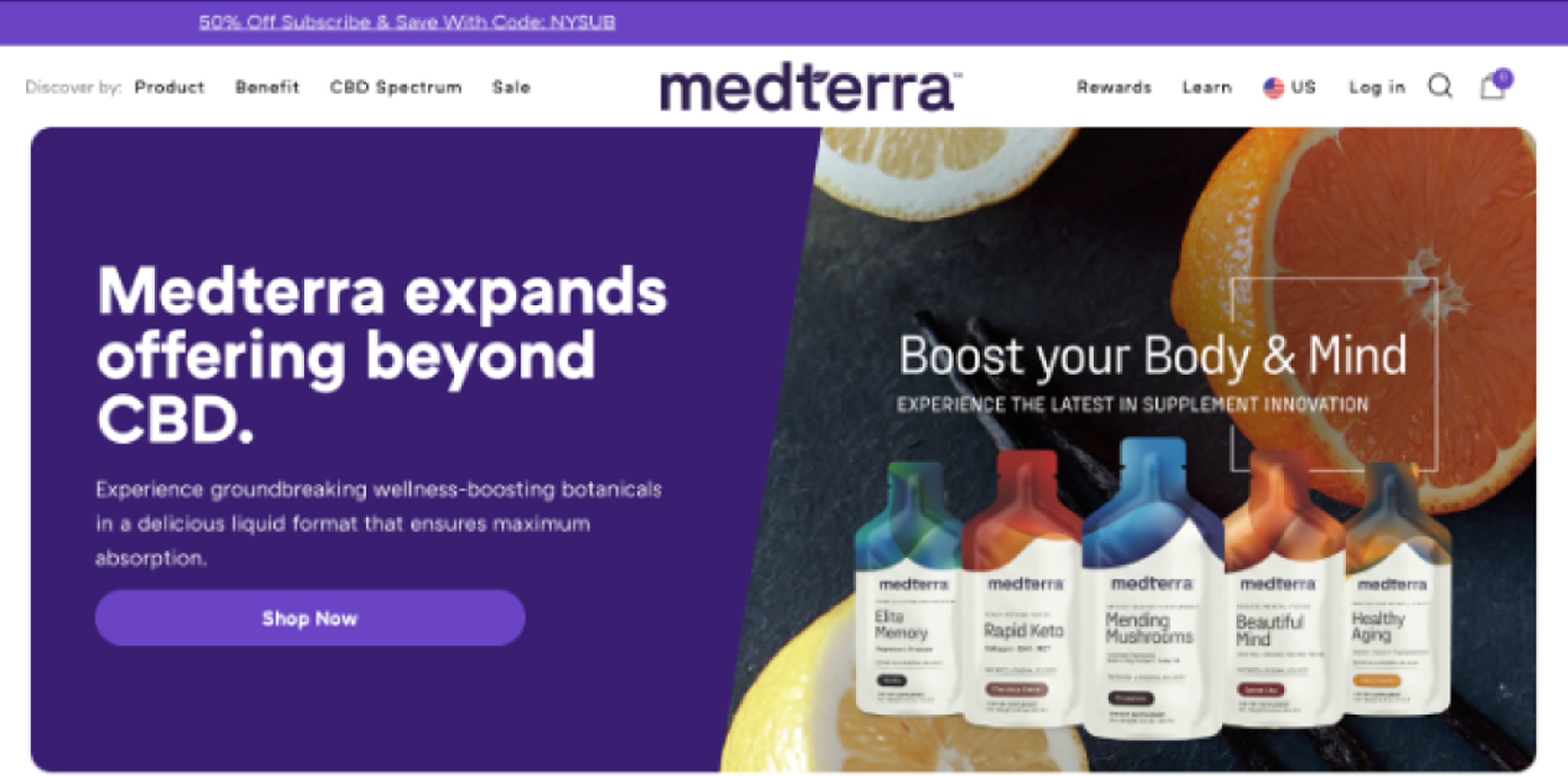Open the 50% Off Subscribe & Save promo link
Viewport: 1568px width, 776px height.
click(x=407, y=22)
